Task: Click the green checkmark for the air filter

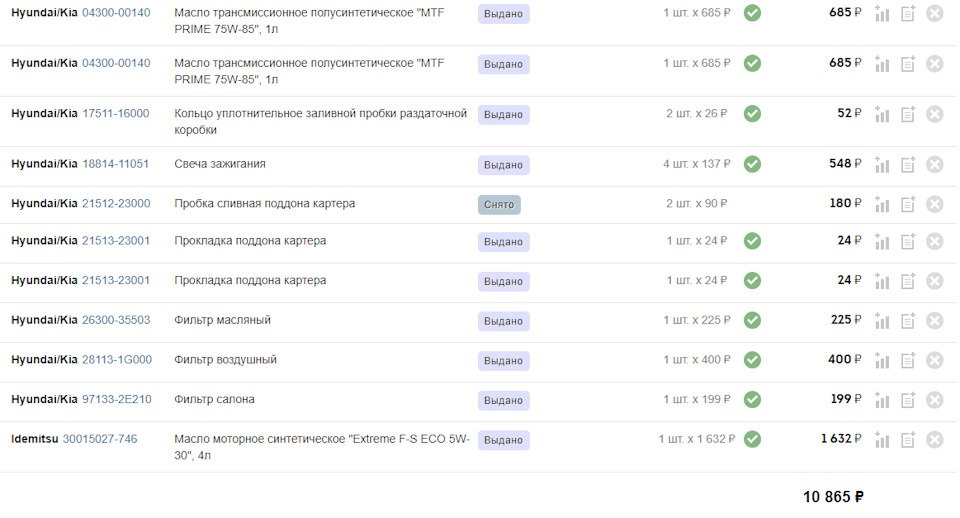Action: [x=752, y=359]
